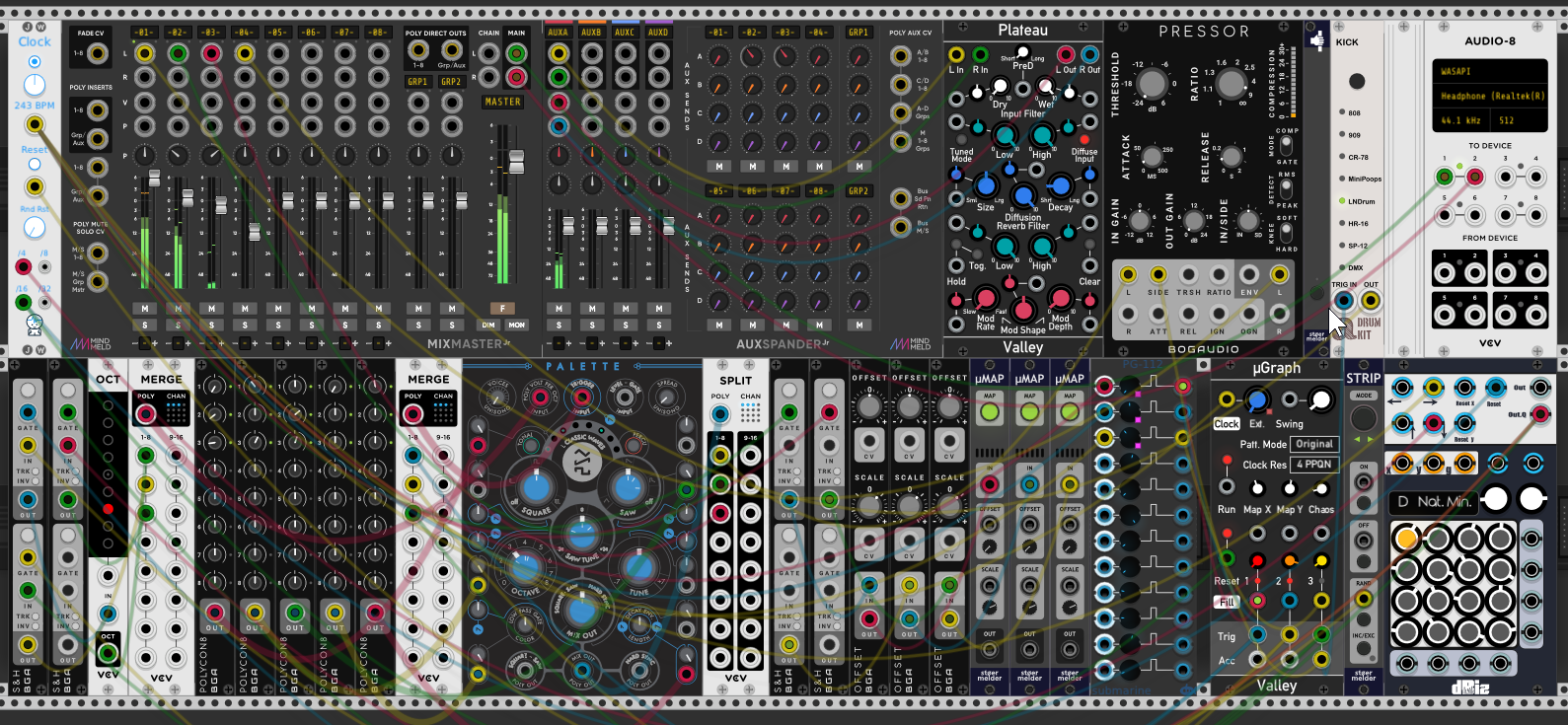Click the µGraph Chaos knob
Viewport: 1568px width, 725px height.
click(1321, 488)
